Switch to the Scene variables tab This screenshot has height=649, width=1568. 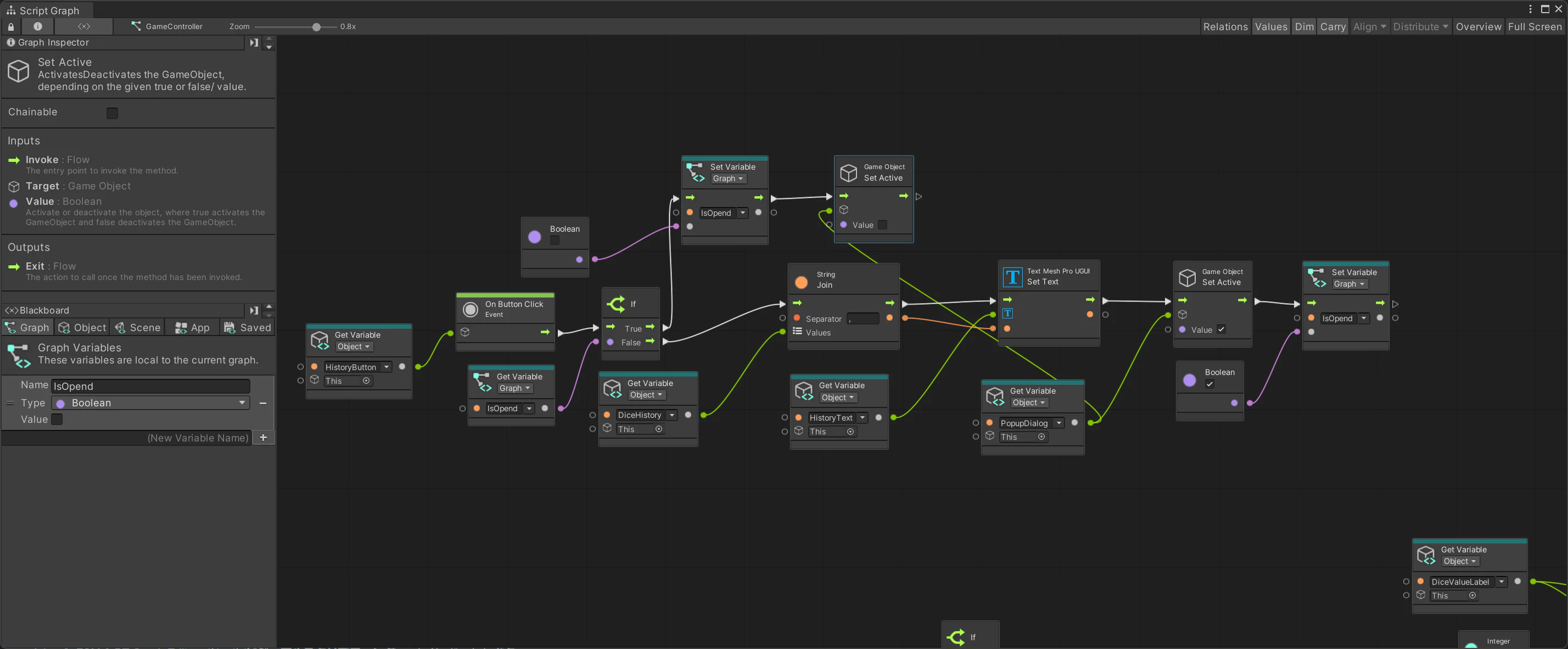[138, 328]
